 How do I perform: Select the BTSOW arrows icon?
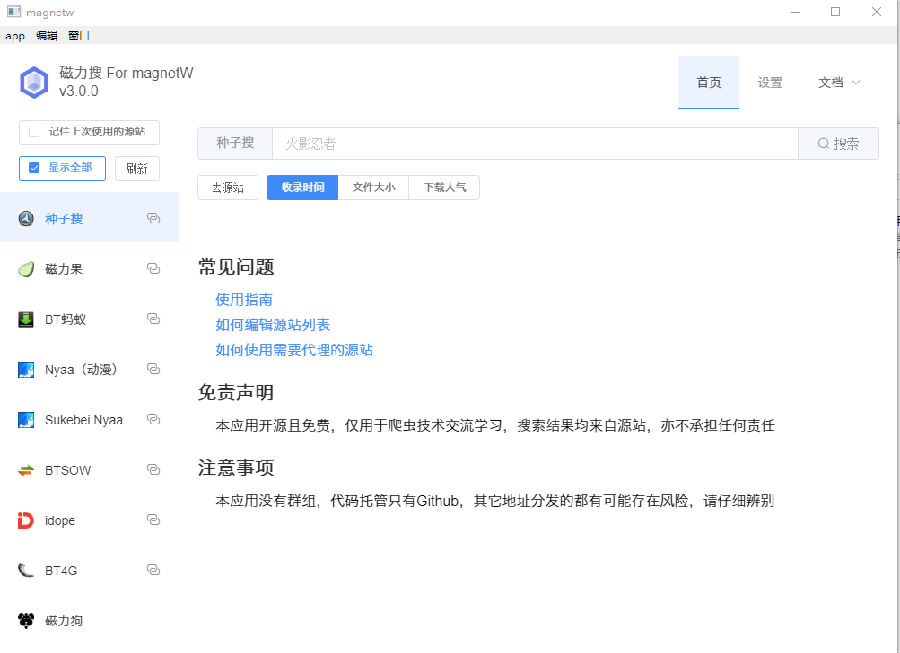[26, 471]
